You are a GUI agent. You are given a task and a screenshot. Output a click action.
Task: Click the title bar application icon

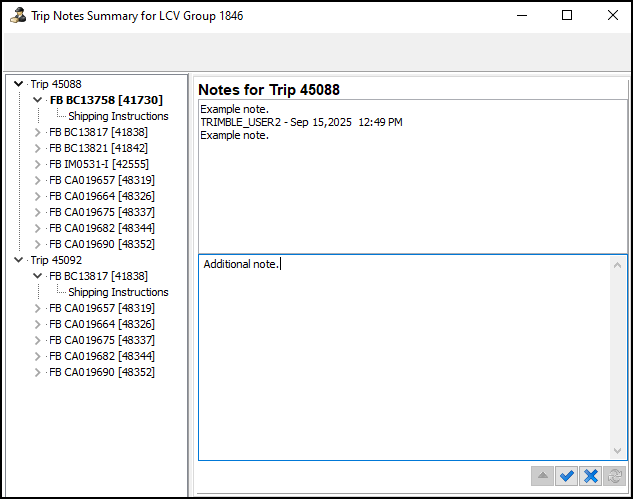tap(18, 15)
